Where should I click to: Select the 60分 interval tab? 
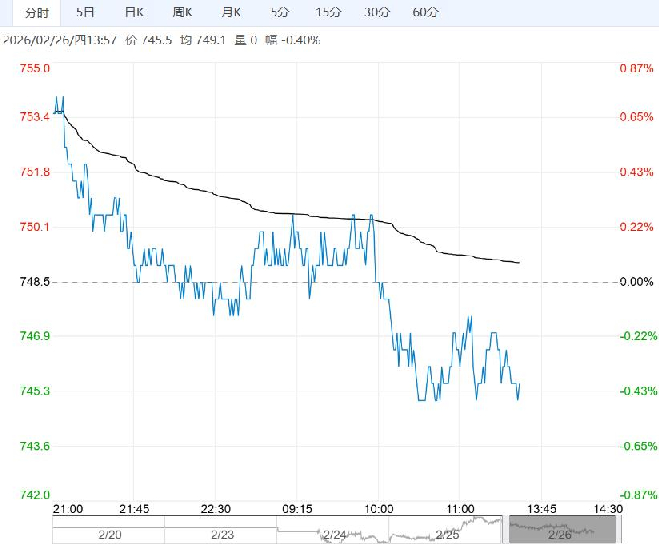click(x=425, y=13)
